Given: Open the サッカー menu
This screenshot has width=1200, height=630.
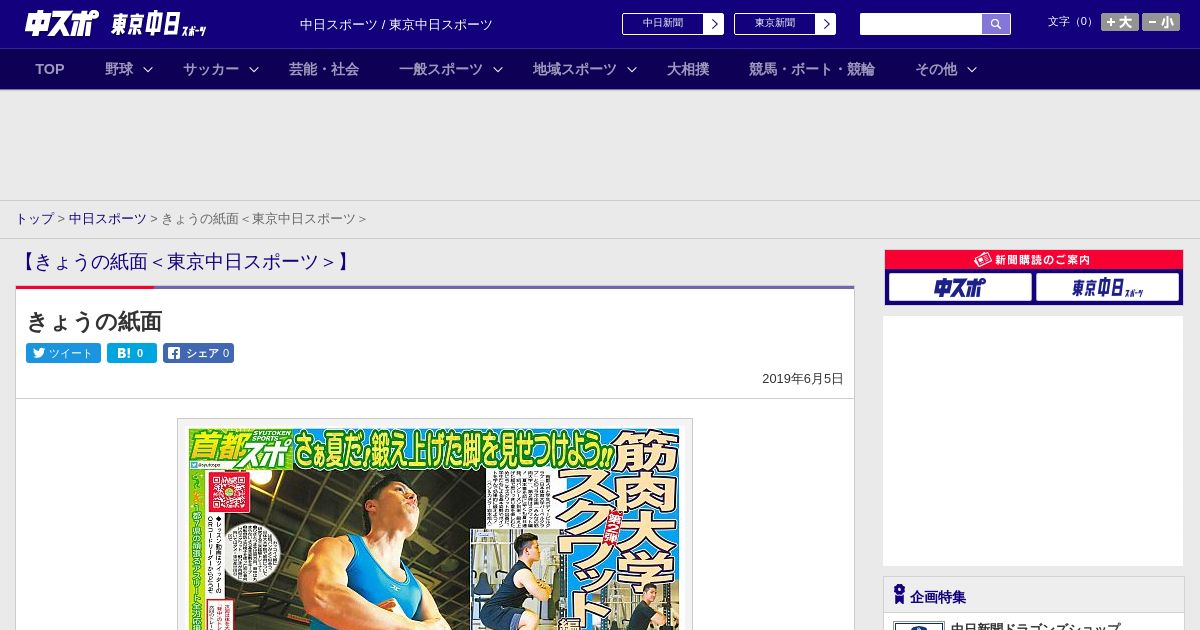Looking at the screenshot, I should coord(211,69).
